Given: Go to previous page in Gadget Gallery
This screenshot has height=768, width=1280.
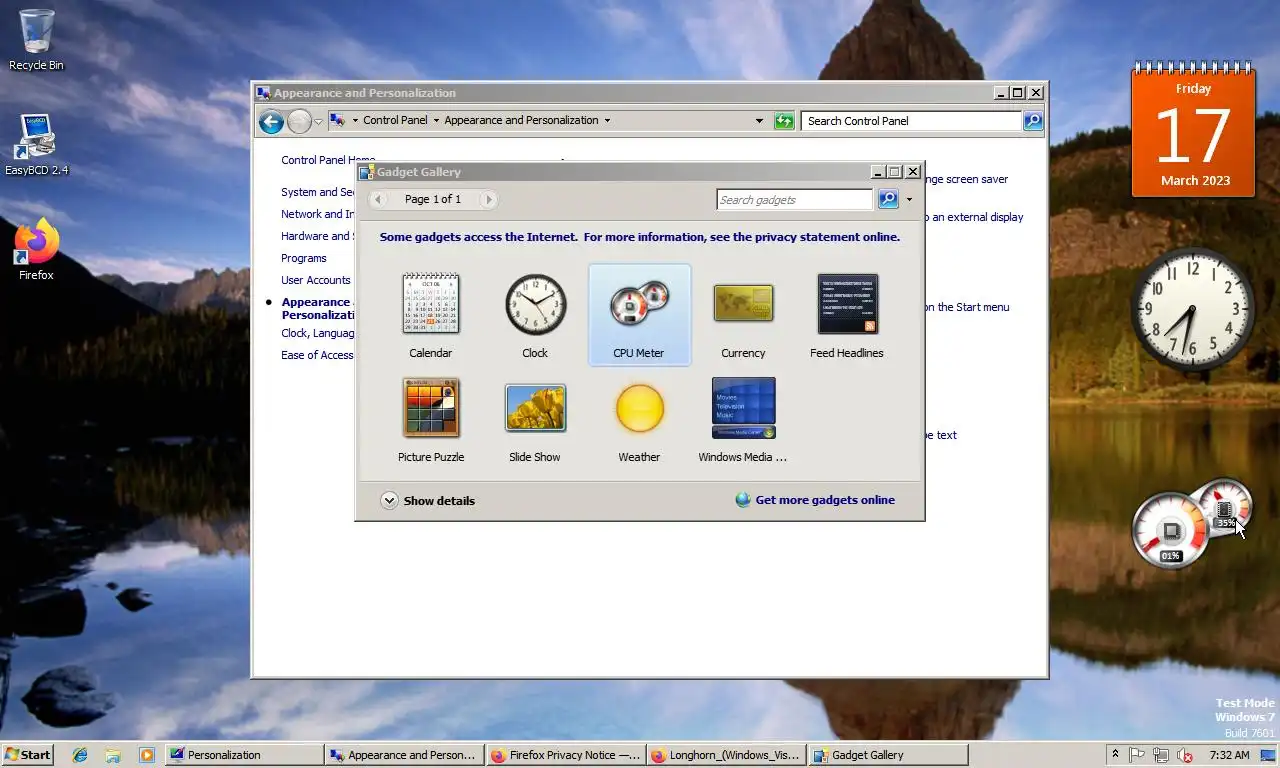Looking at the screenshot, I should tap(378, 199).
